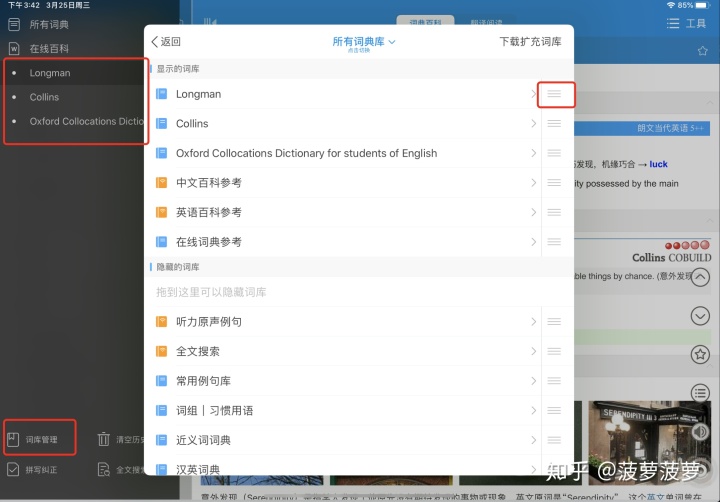Screen dimensions: 720x502
Task: Tap the Collins blue book icon
Action: pos(162,124)
